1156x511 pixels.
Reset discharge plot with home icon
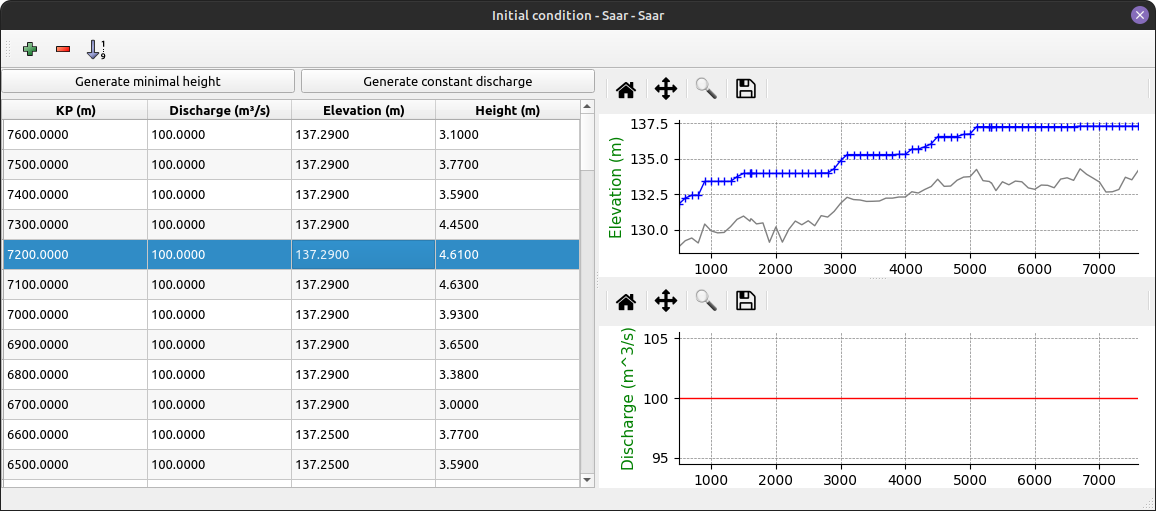pyautogui.click(x=626, y=300)
